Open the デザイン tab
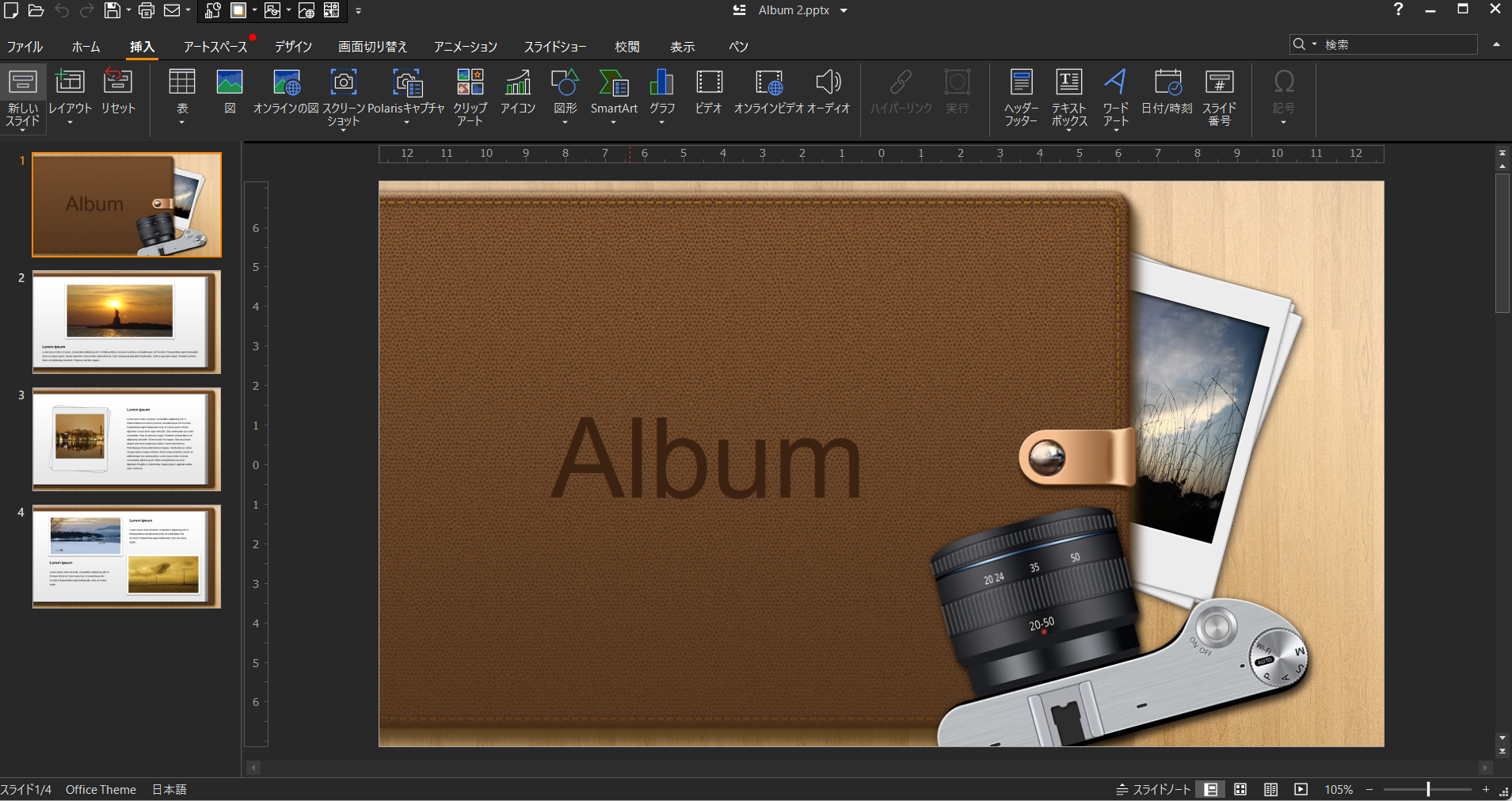The width and height of the screenshot is (1512, 801). pyautogui.click(x=293, y=47)
